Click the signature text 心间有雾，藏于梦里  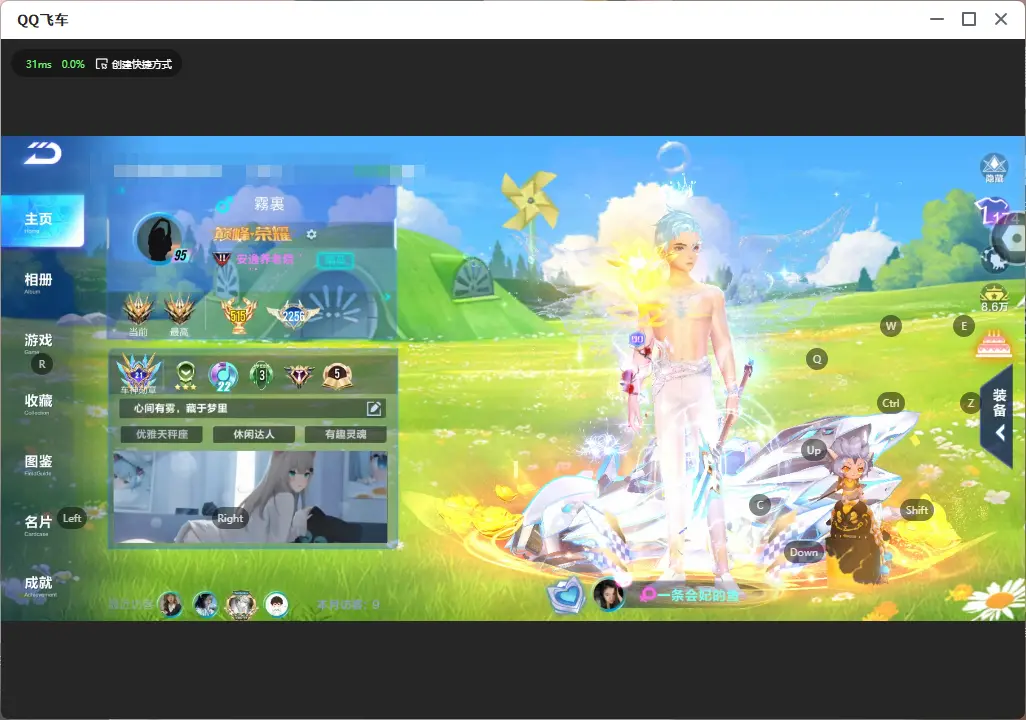(x=181, y=408)
